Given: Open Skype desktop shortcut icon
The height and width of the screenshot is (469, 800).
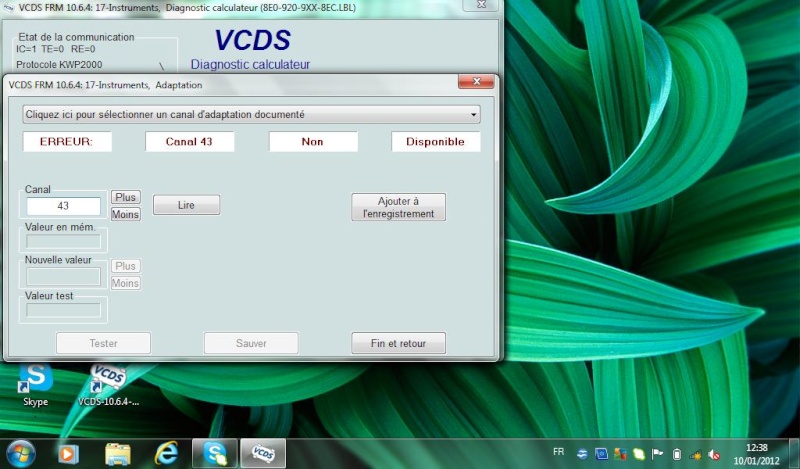Looking at the screenshot, I should point(36,385).
